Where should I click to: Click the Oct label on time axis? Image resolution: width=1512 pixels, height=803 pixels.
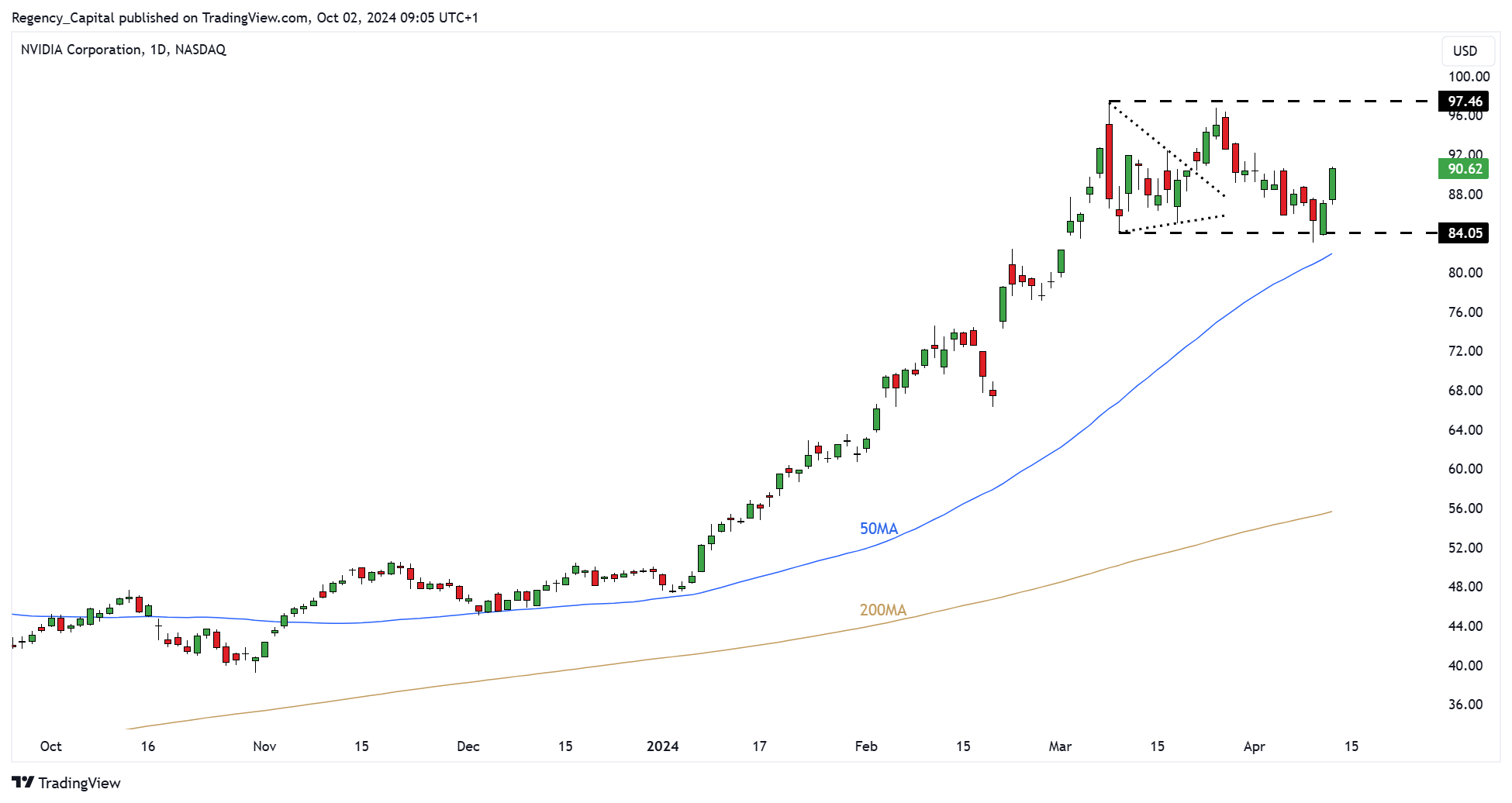50,746
